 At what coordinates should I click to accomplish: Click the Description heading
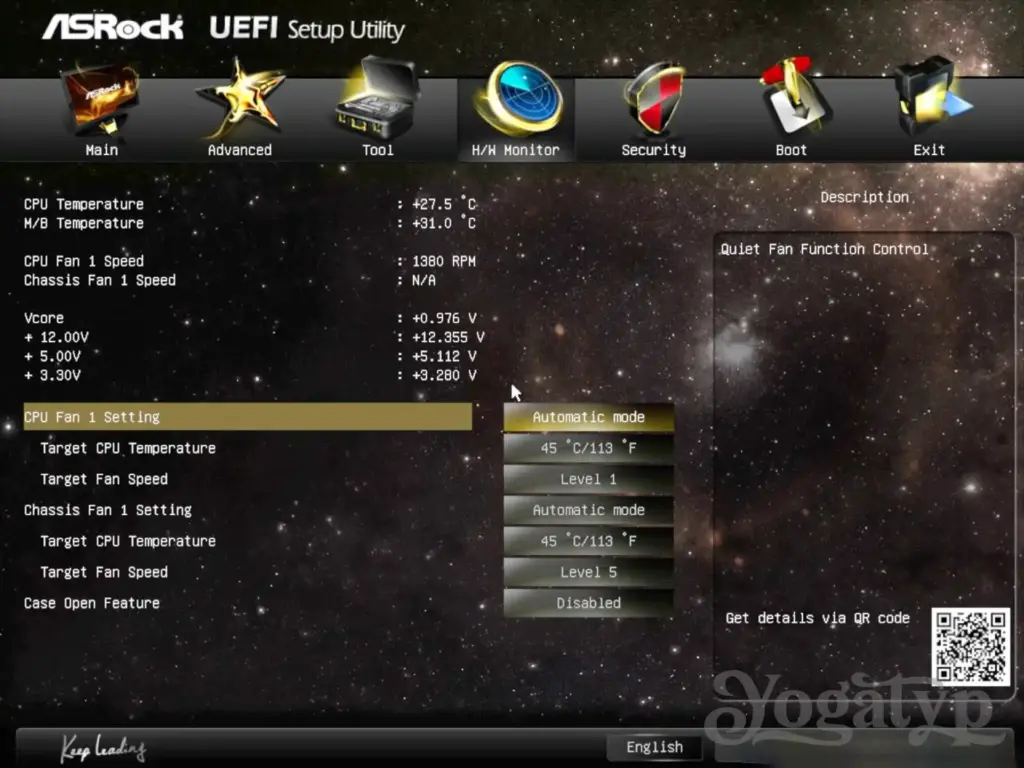pyautogui.click(x=865, y=197)
